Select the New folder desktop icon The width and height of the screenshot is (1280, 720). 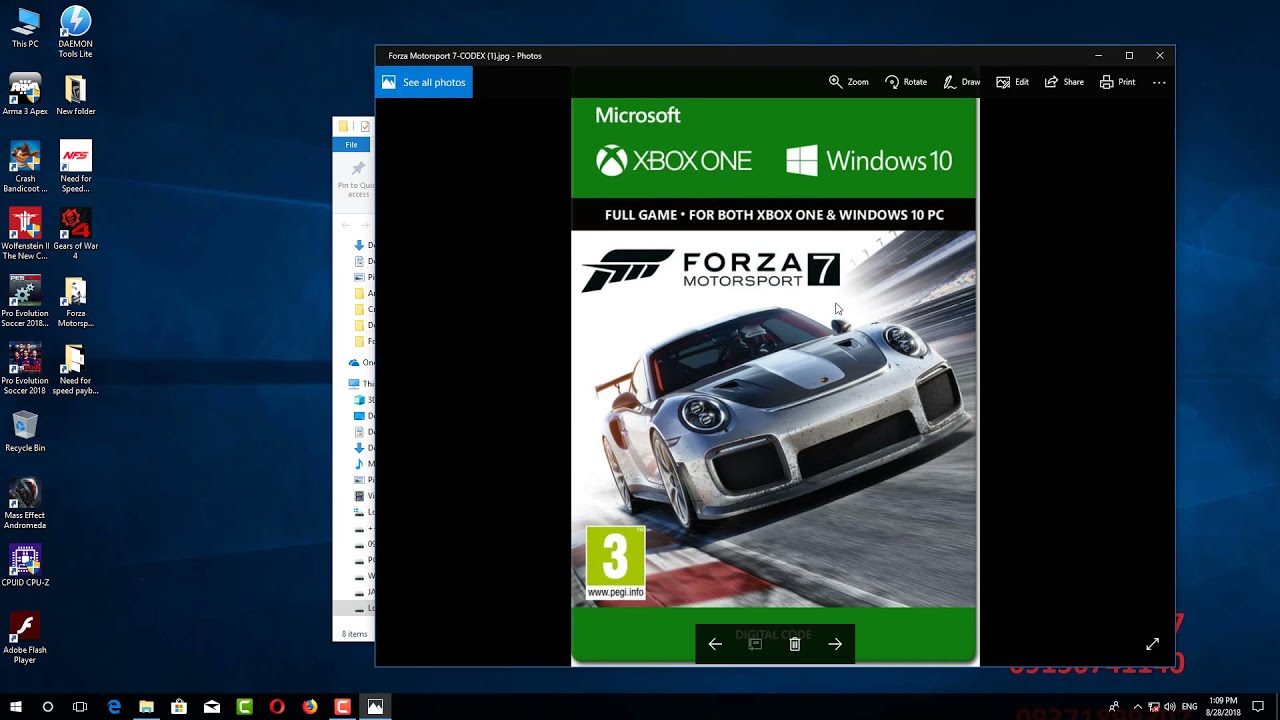tap(75, 95)
